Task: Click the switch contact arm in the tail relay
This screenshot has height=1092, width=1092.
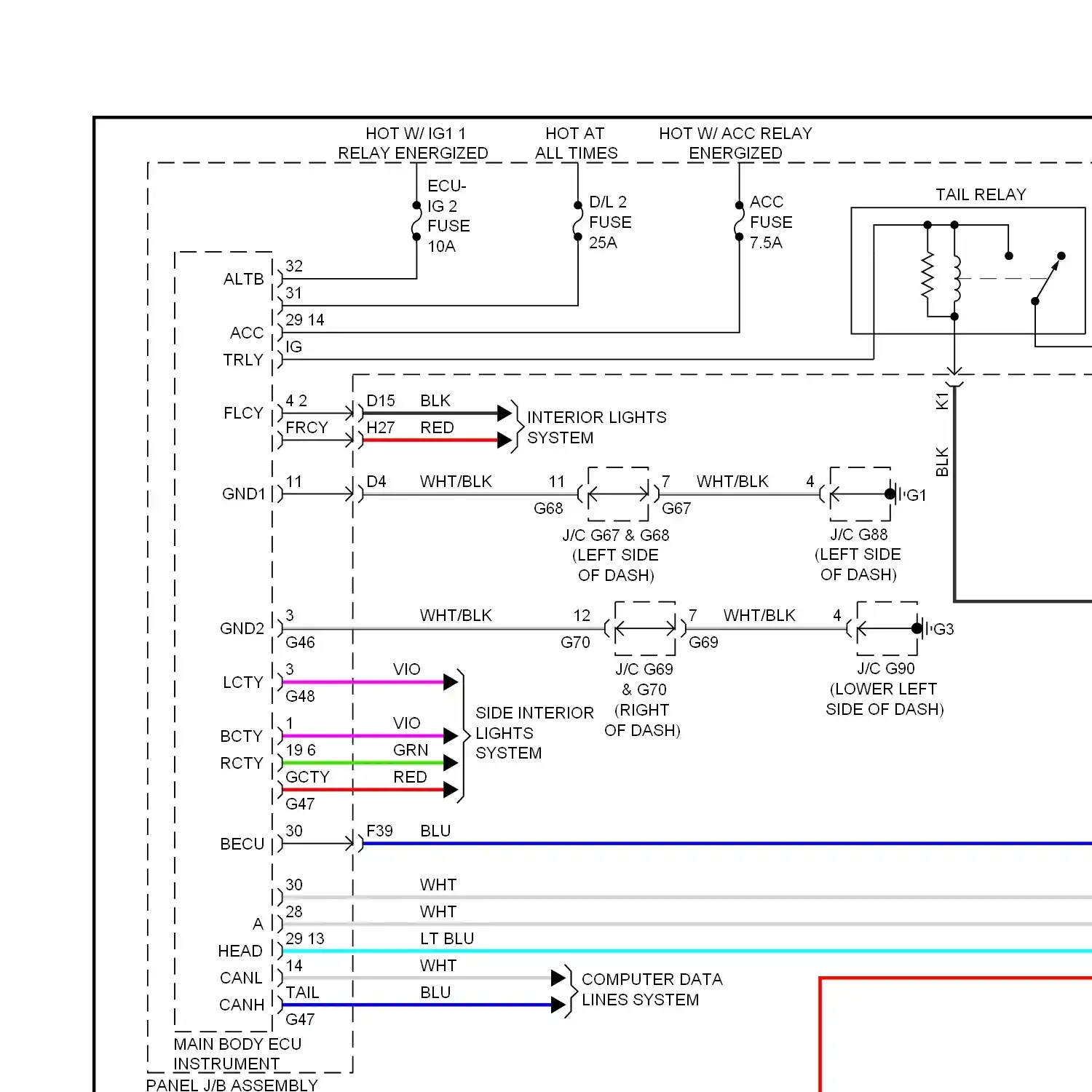Action: [x=1048, y=279]
